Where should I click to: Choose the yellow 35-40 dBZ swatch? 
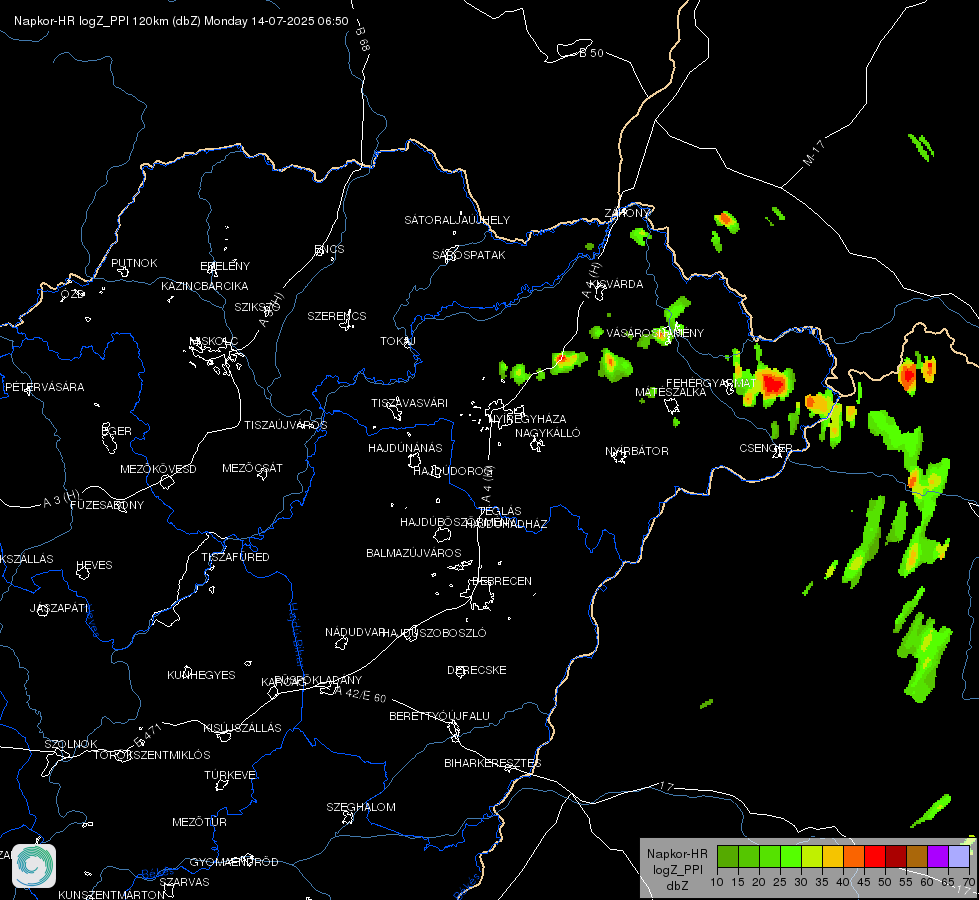coord(833,856)
